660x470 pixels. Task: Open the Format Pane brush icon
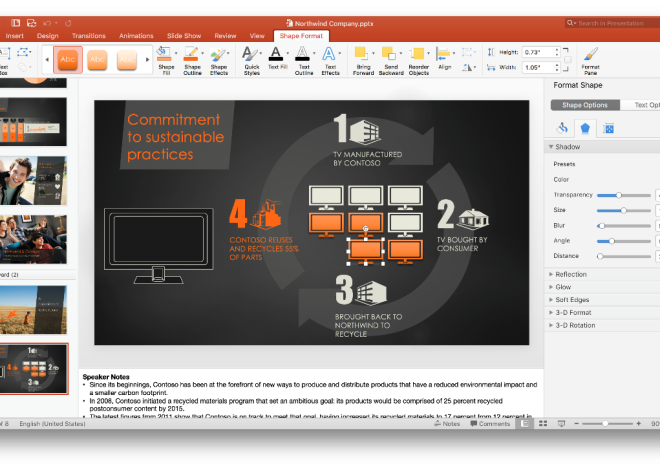591,54
